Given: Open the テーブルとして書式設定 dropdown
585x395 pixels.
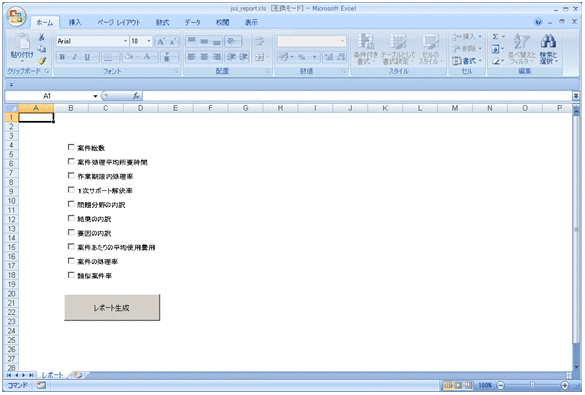Looking at the screenshot, I should tap(398, 49).
